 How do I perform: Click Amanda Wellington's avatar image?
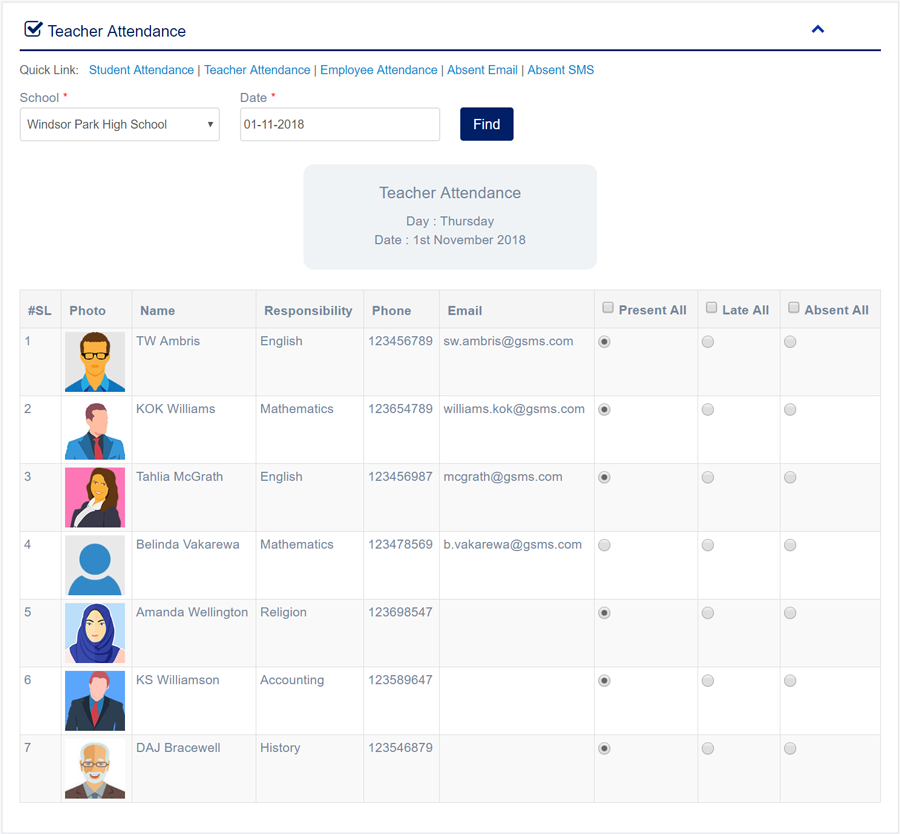click(95, 633)
